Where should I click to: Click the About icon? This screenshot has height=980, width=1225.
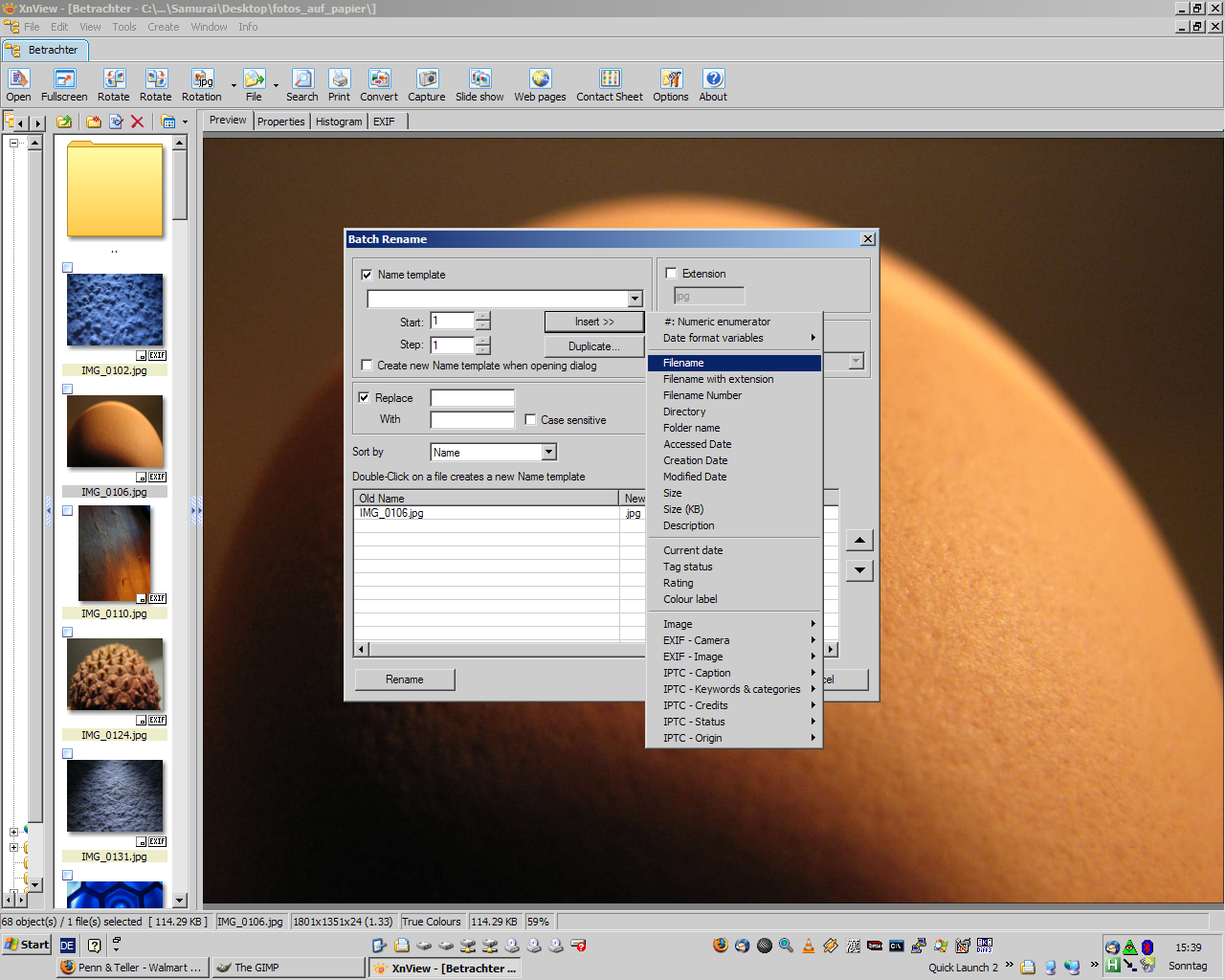pos(713,84)
